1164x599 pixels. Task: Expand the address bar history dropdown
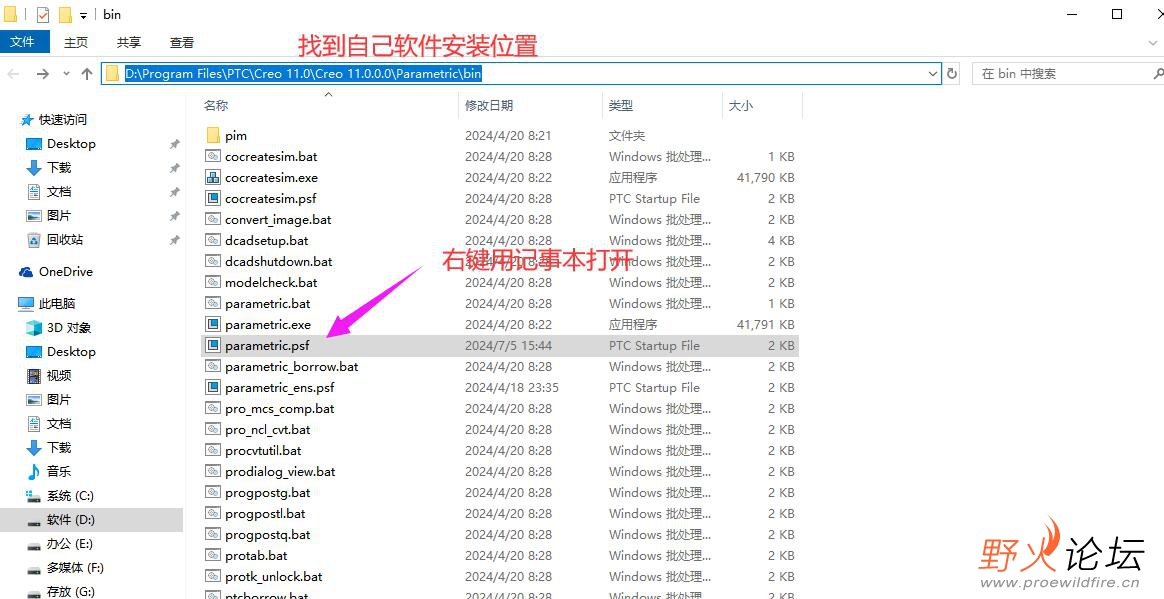click(x=933, y=73)
